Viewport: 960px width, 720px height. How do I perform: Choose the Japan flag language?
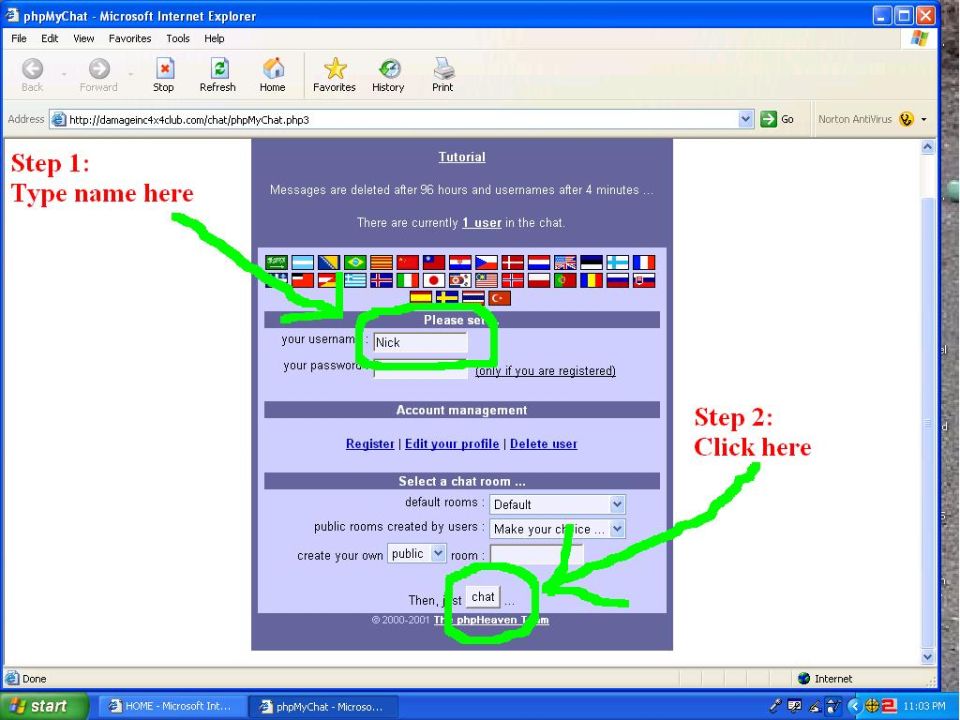point(434,280)
